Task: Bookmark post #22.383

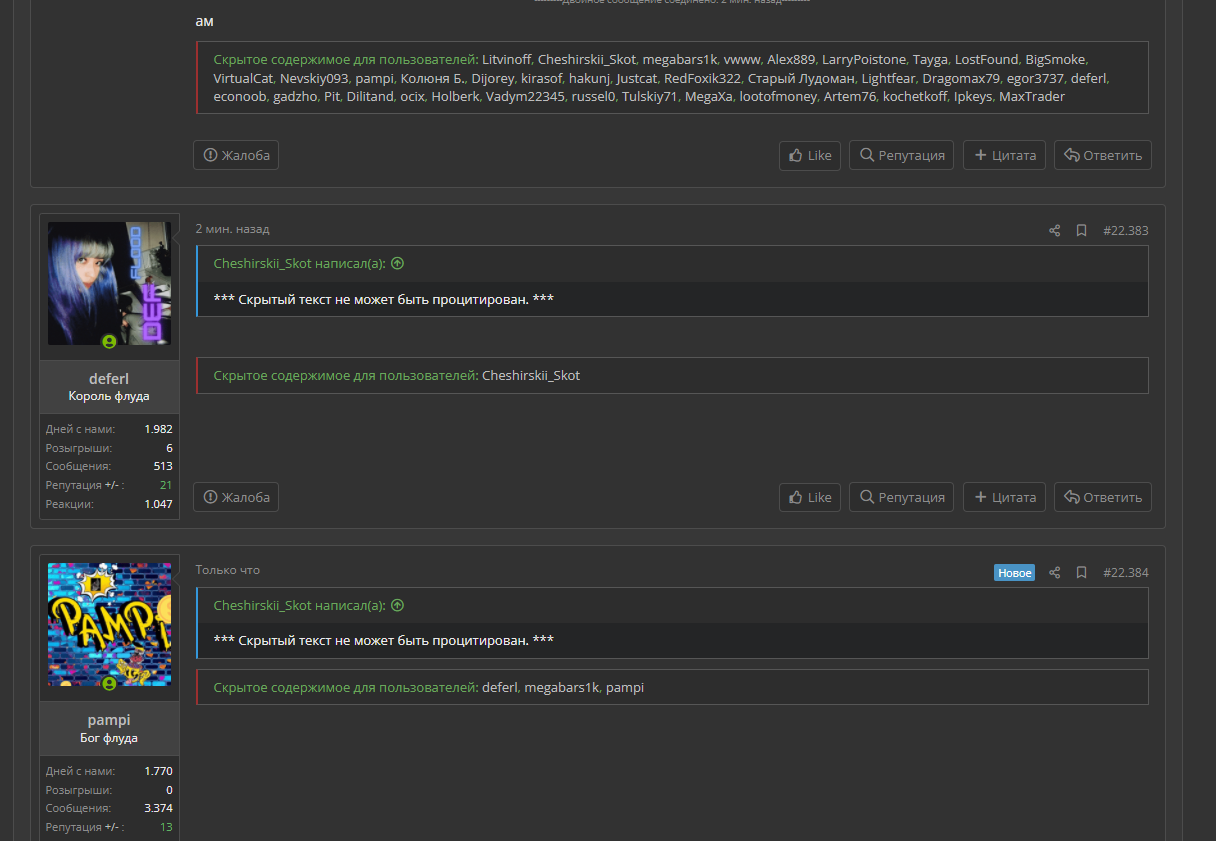Action: click(1081, 231)
